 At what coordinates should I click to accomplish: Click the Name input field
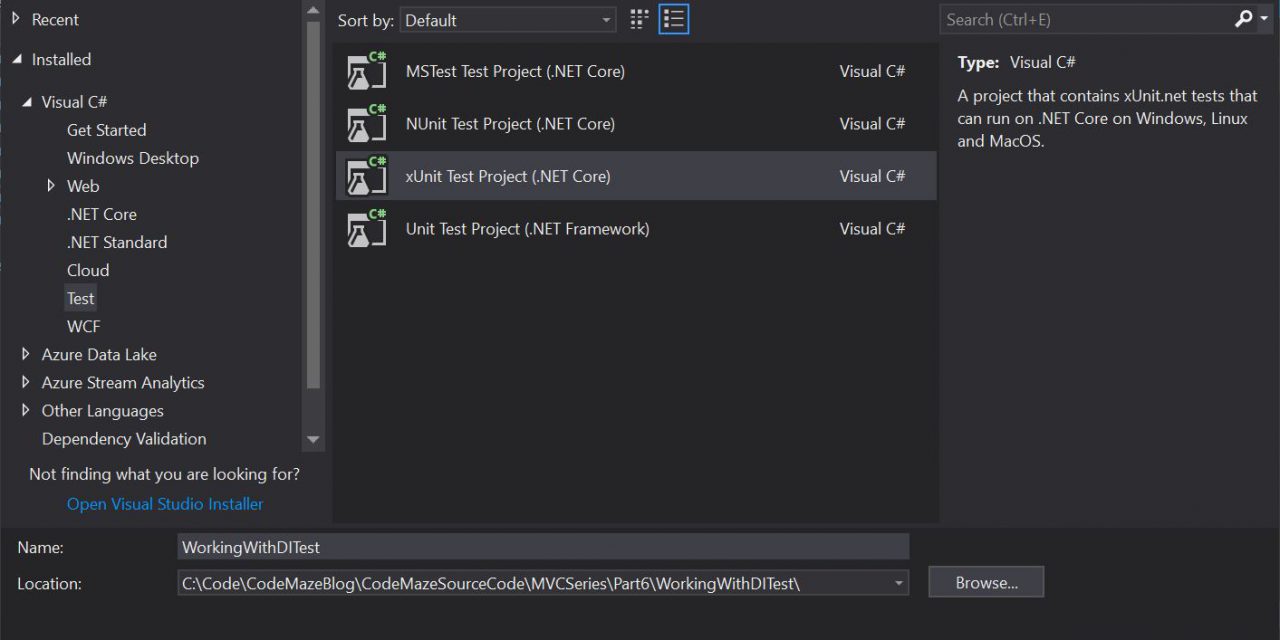pos(543,547)
